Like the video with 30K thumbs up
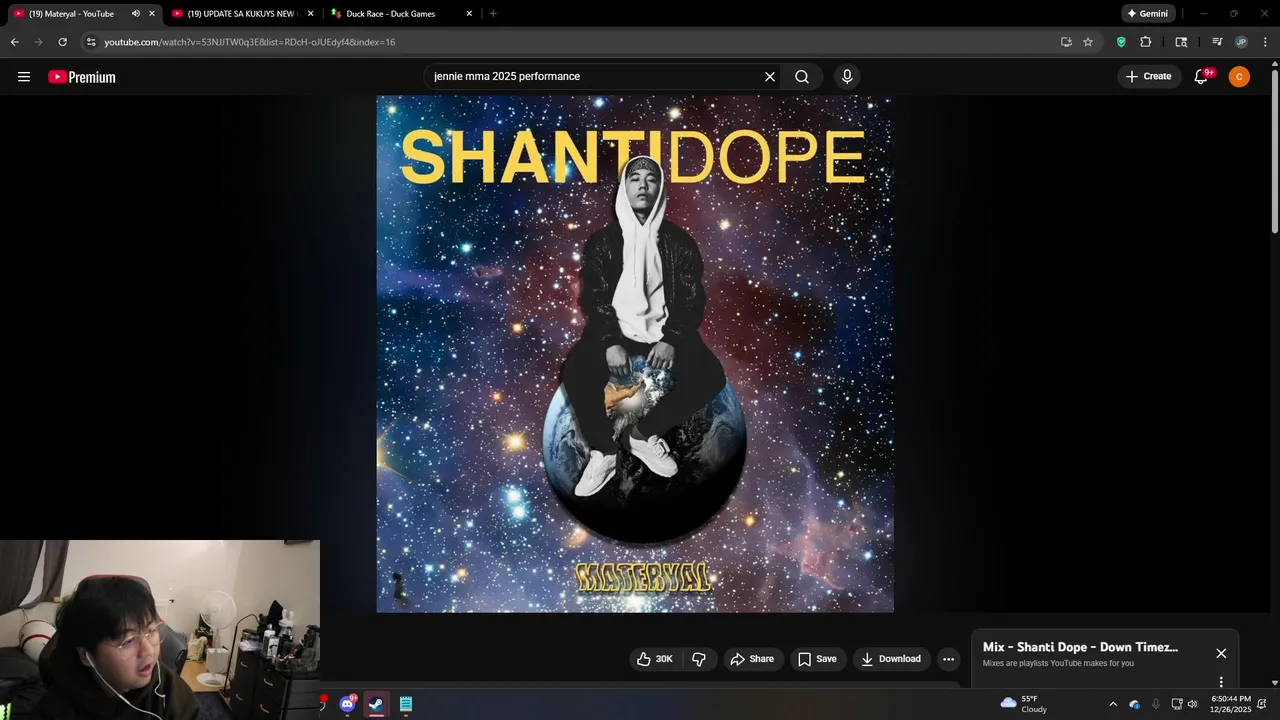 click(655, 659)
